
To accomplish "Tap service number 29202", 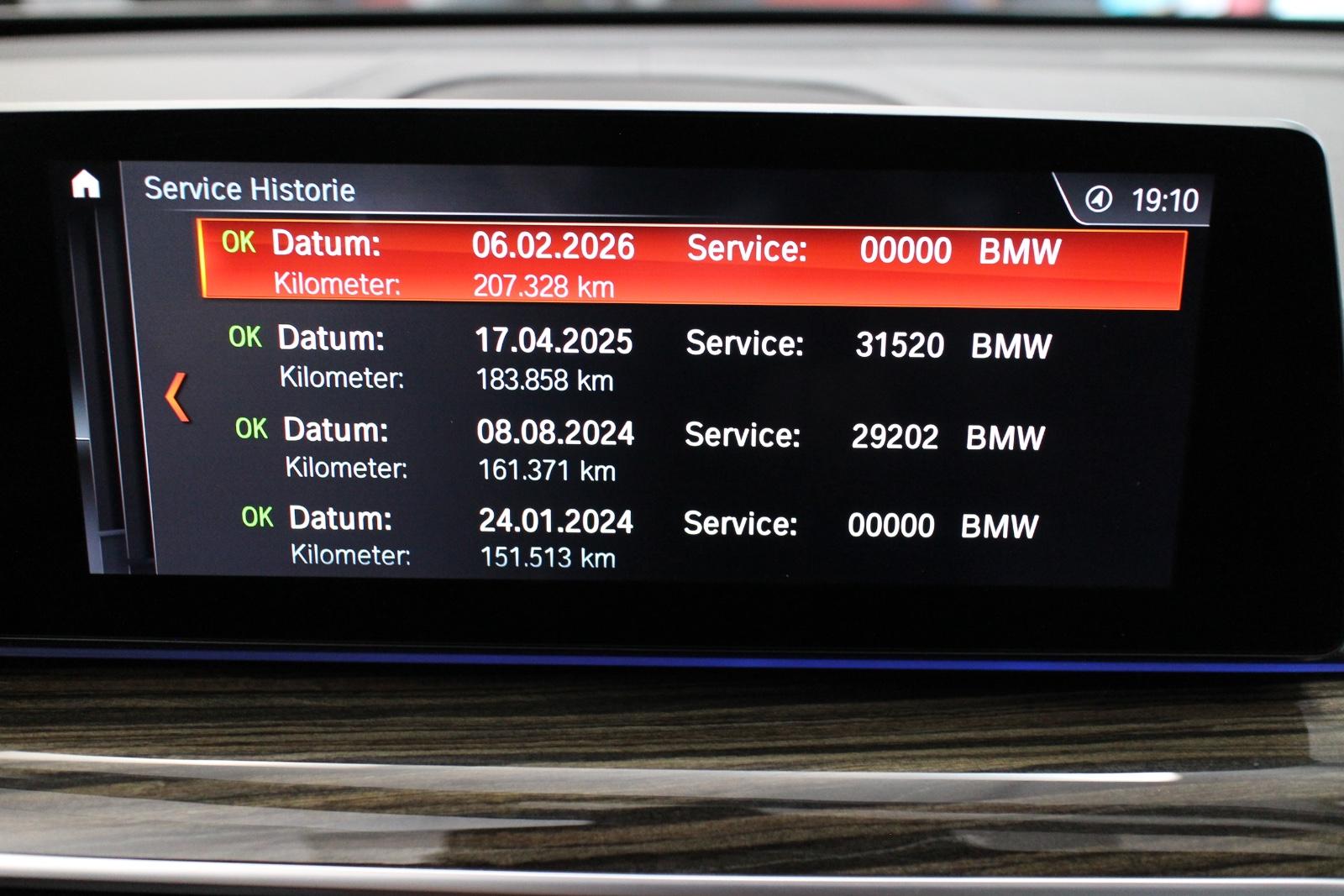I will coord(895,437).
